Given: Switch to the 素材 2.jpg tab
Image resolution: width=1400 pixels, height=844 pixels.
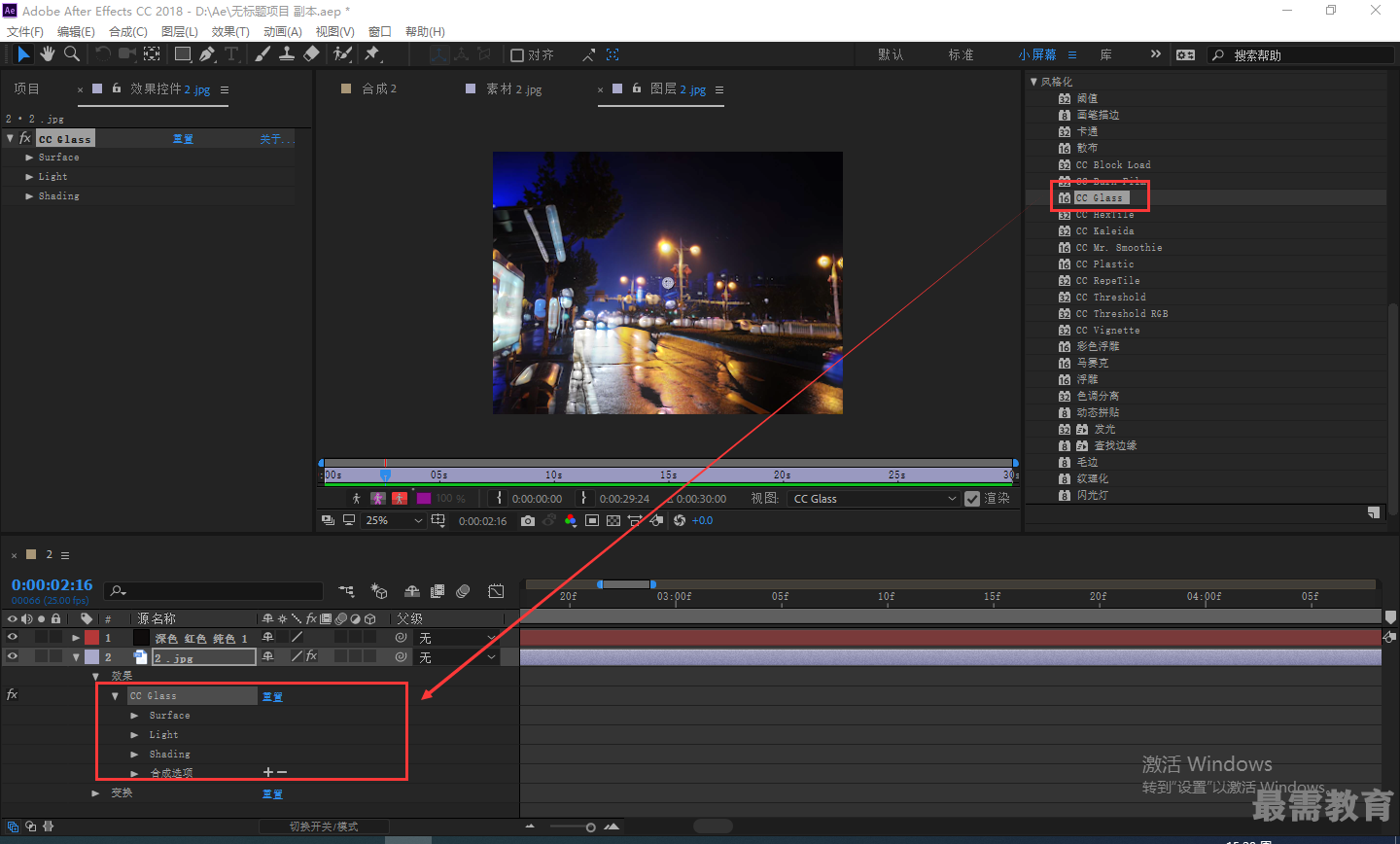Looking at the screenshot, I should 513,88.
